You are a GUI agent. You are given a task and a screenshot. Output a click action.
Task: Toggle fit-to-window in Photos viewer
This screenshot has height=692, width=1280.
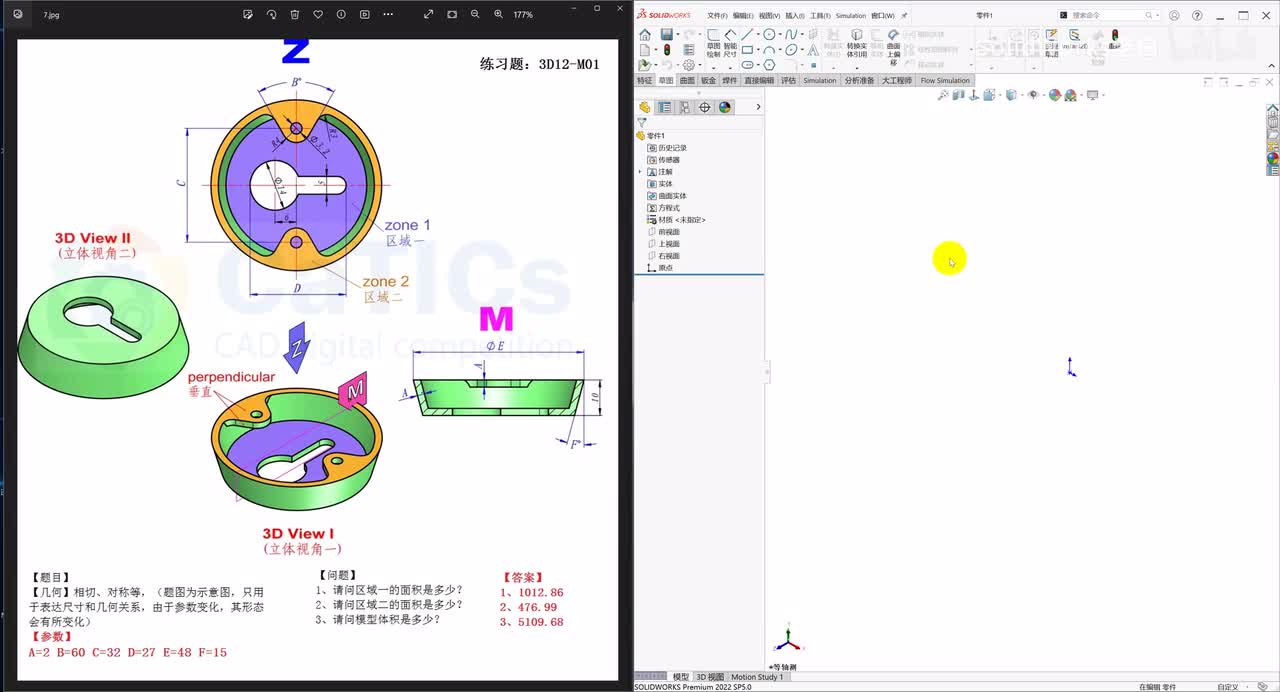[452, 15]
